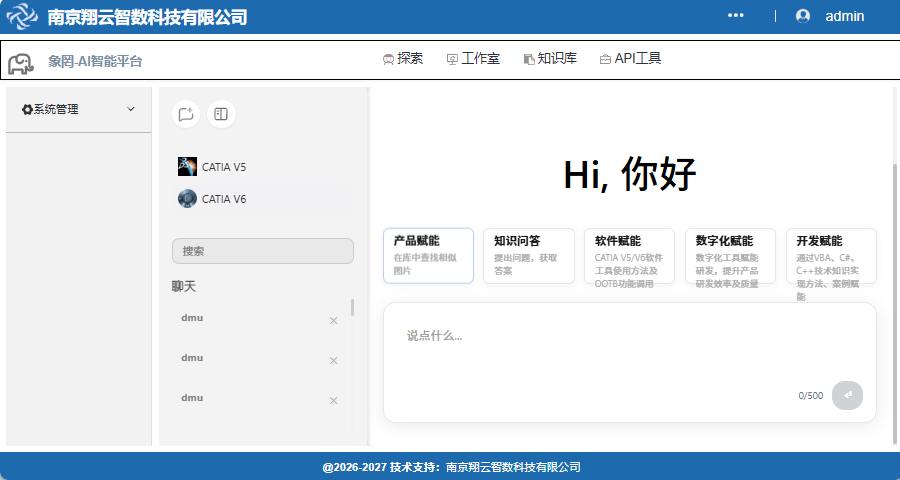
Task: Click the gear icon beside 系统管理
Action: pyautogui.click(x=27, y=109)
